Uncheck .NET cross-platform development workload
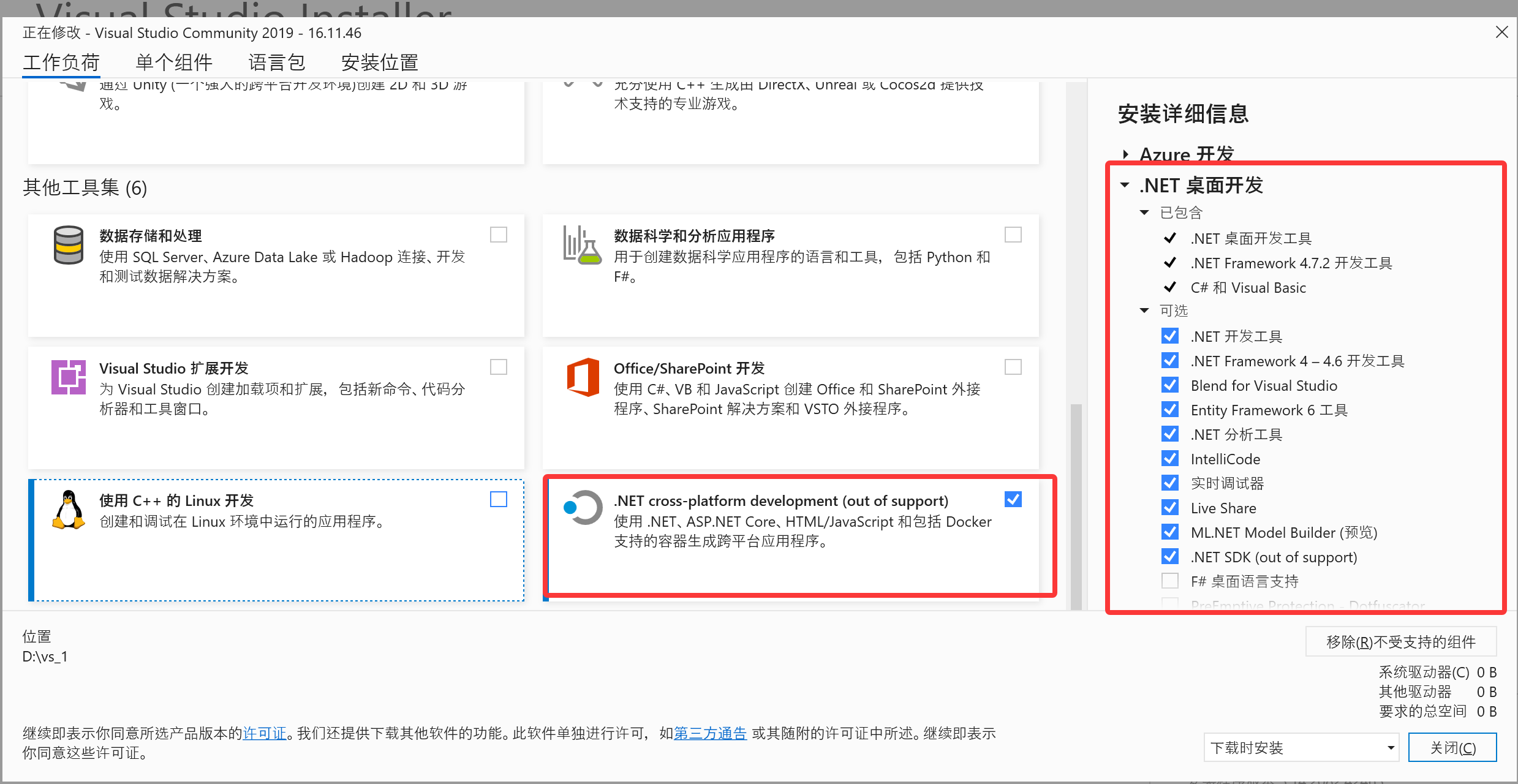The image size is (1518, 784). 1013,499
